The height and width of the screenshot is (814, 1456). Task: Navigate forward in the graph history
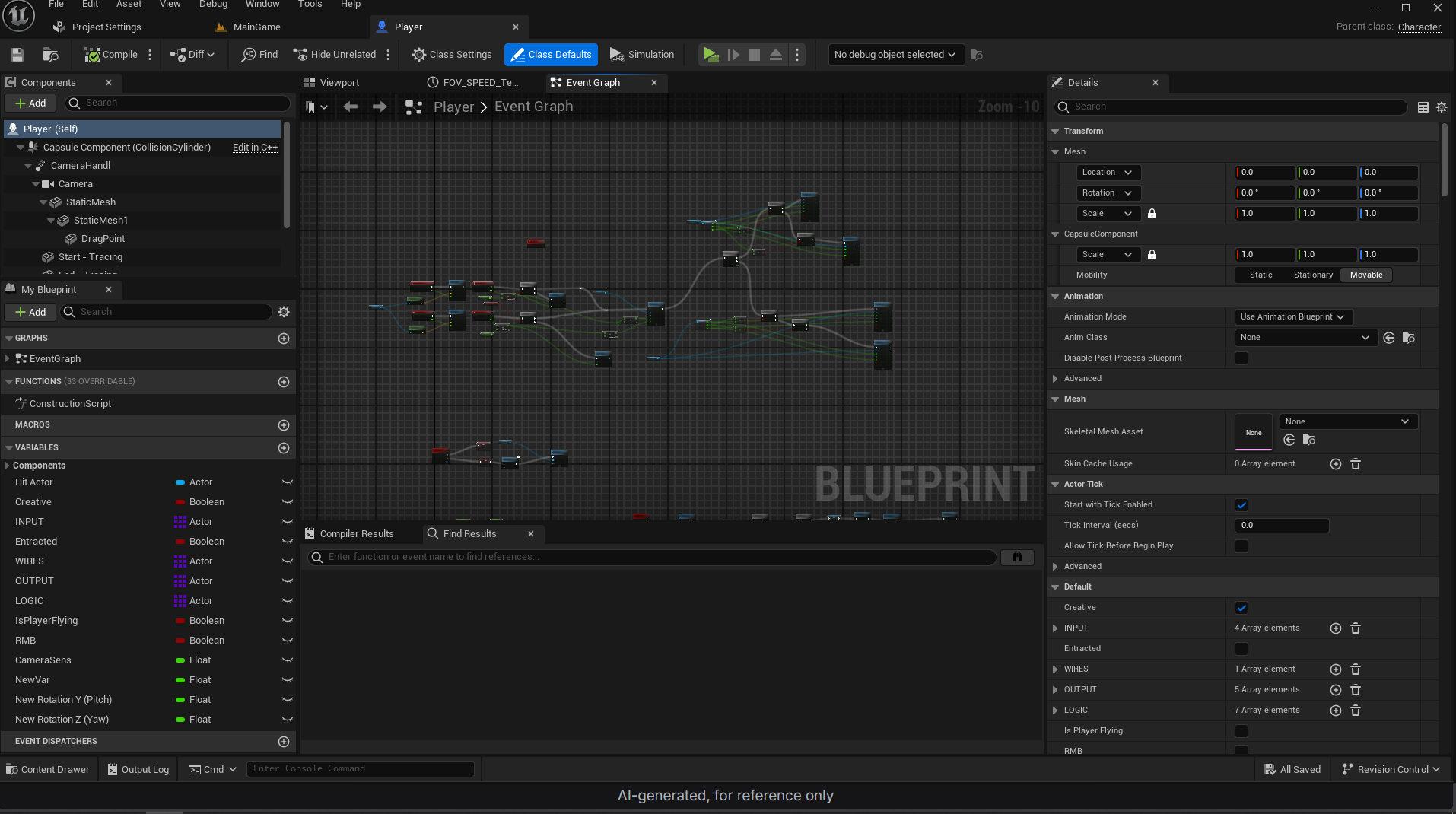coord(380,107)
